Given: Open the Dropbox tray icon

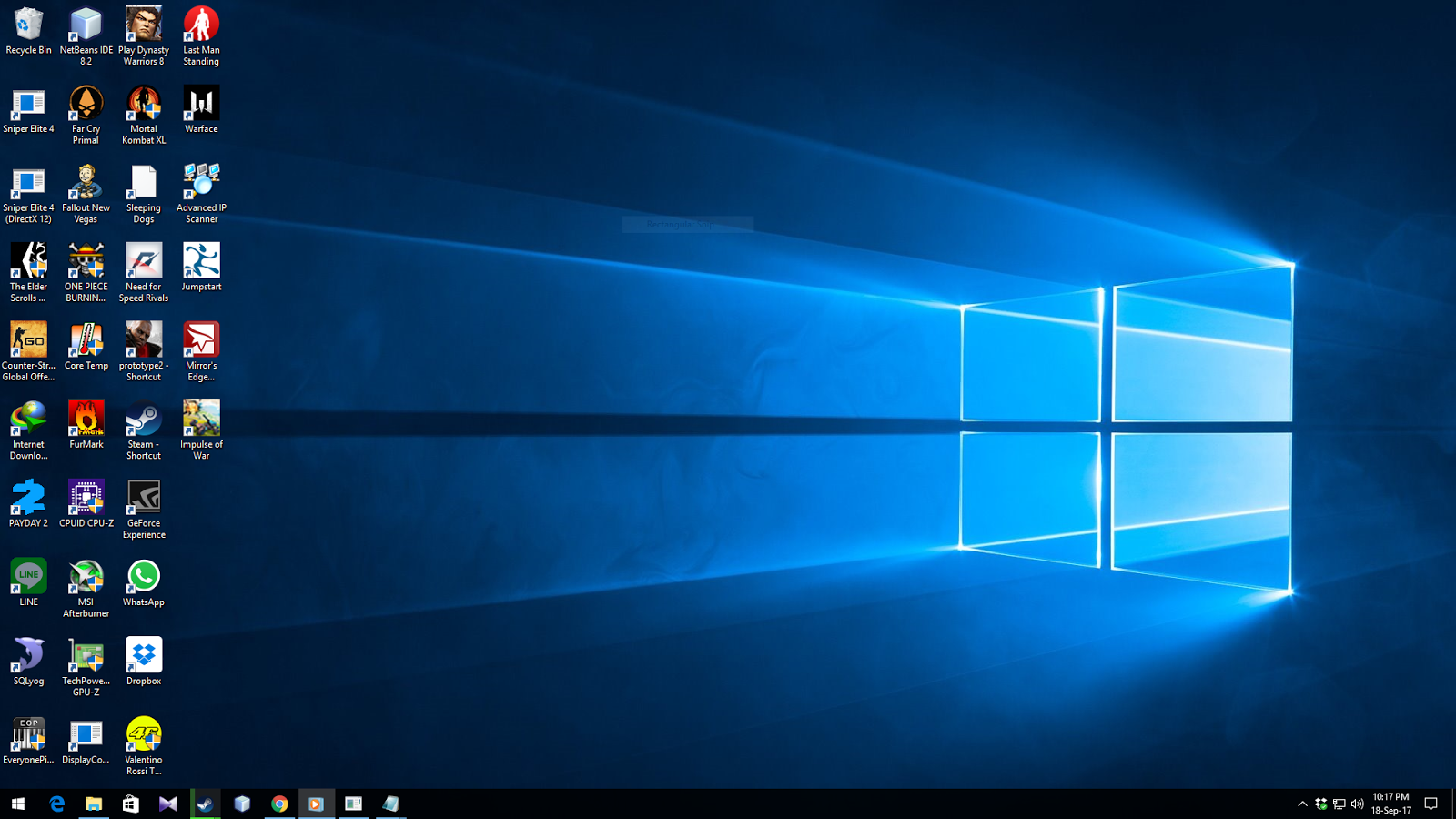Looking at the screenshot, I should pos(1319,804).
